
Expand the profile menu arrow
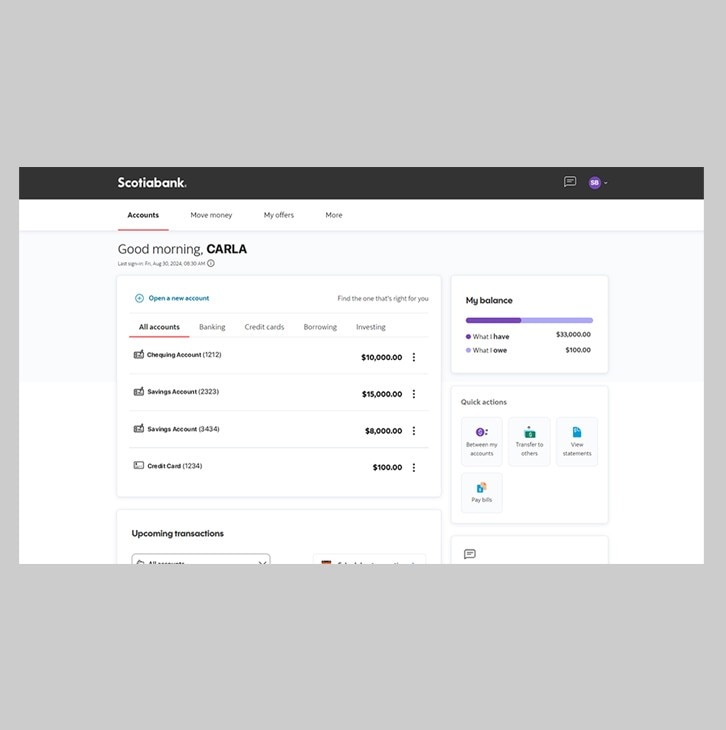point(605,183)
